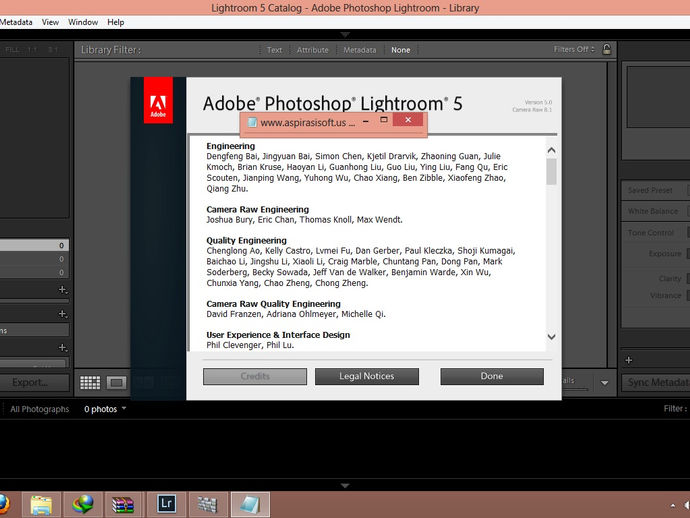Screen dimensions: 690x518
Task: Click the line 'Phil Clevenger, Phil Lu.'
Action: [250, 345]
